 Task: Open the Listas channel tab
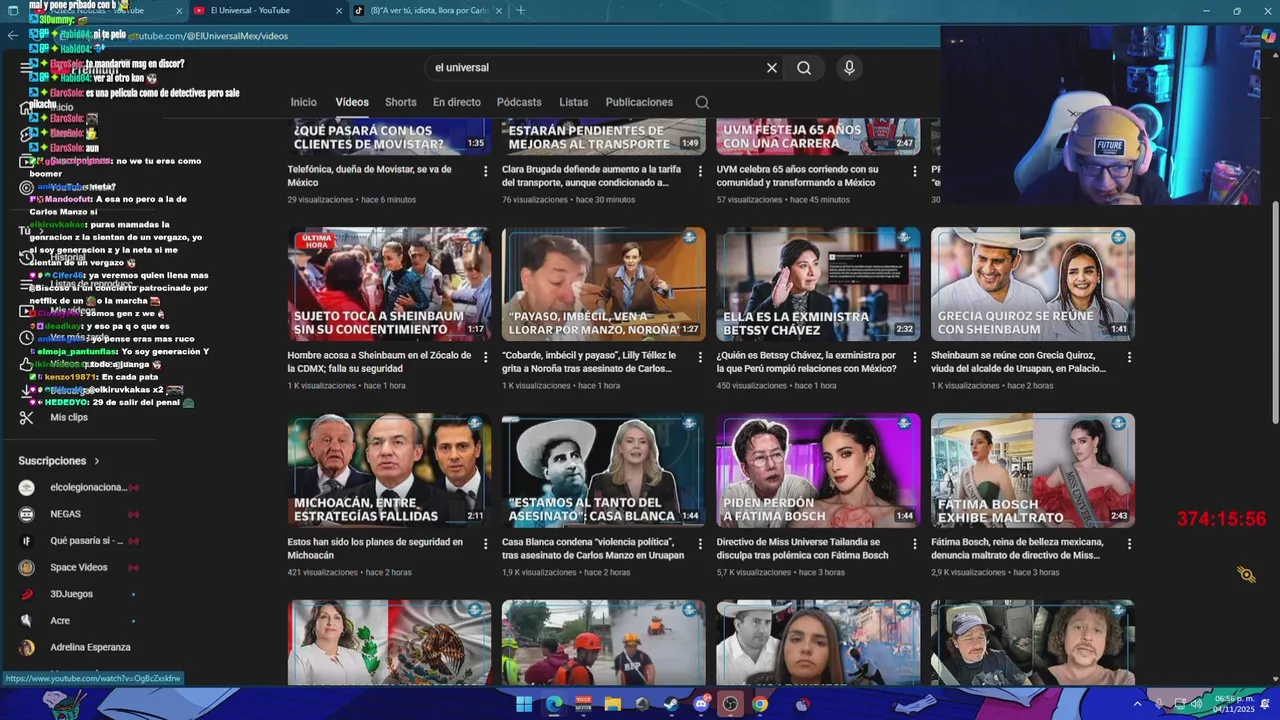[x=573, y=102]
